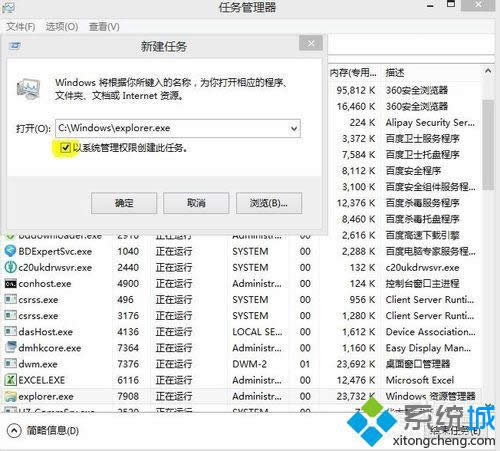Click PID 1040 cell
500x451 pixels.
click(128, 251)
